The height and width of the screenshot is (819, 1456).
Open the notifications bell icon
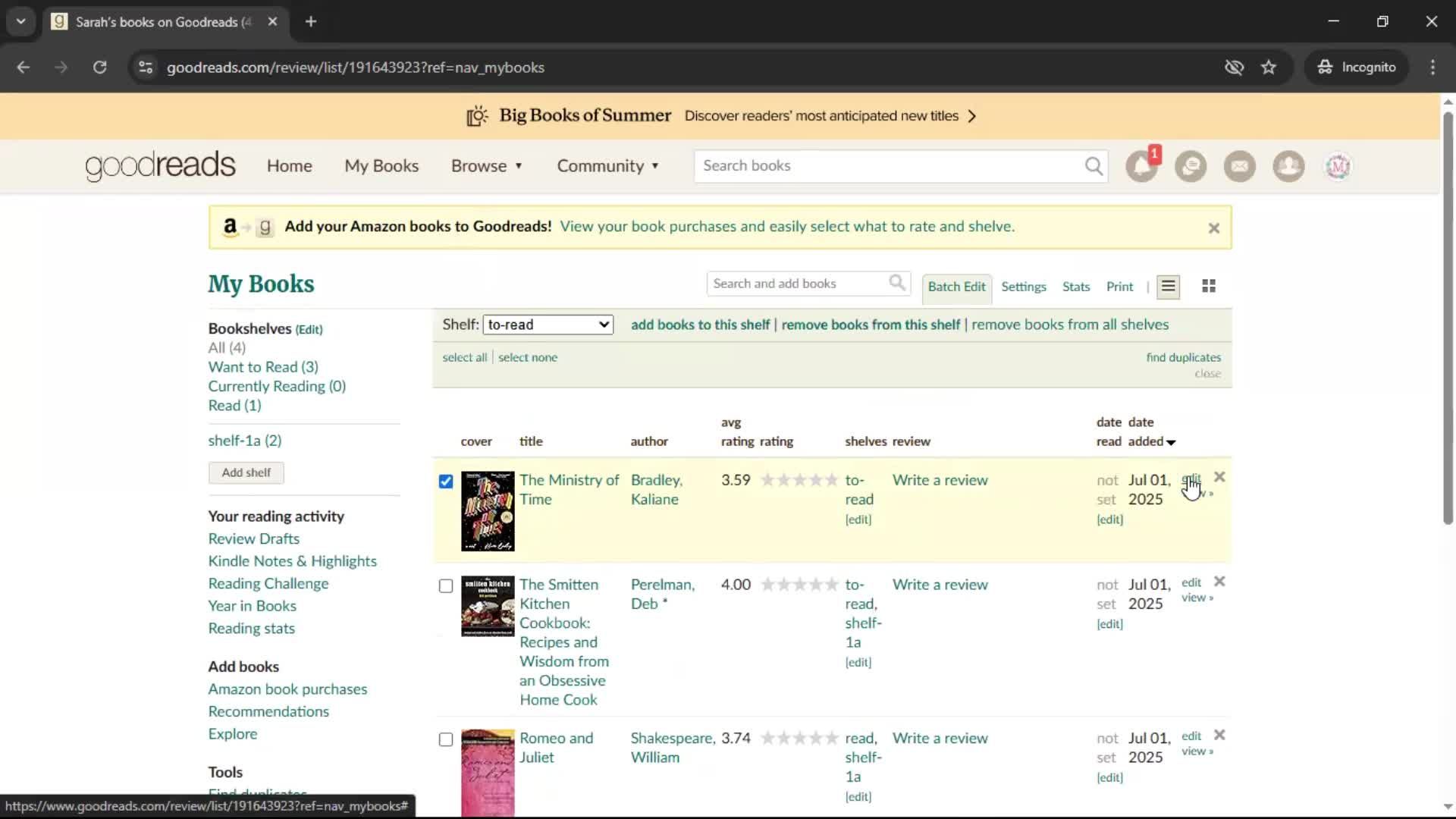pyautogui.click(x=1141, y=166)
